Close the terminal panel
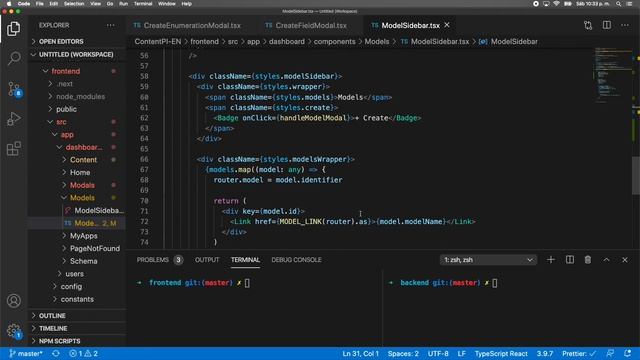 click(x=625, y=260)
